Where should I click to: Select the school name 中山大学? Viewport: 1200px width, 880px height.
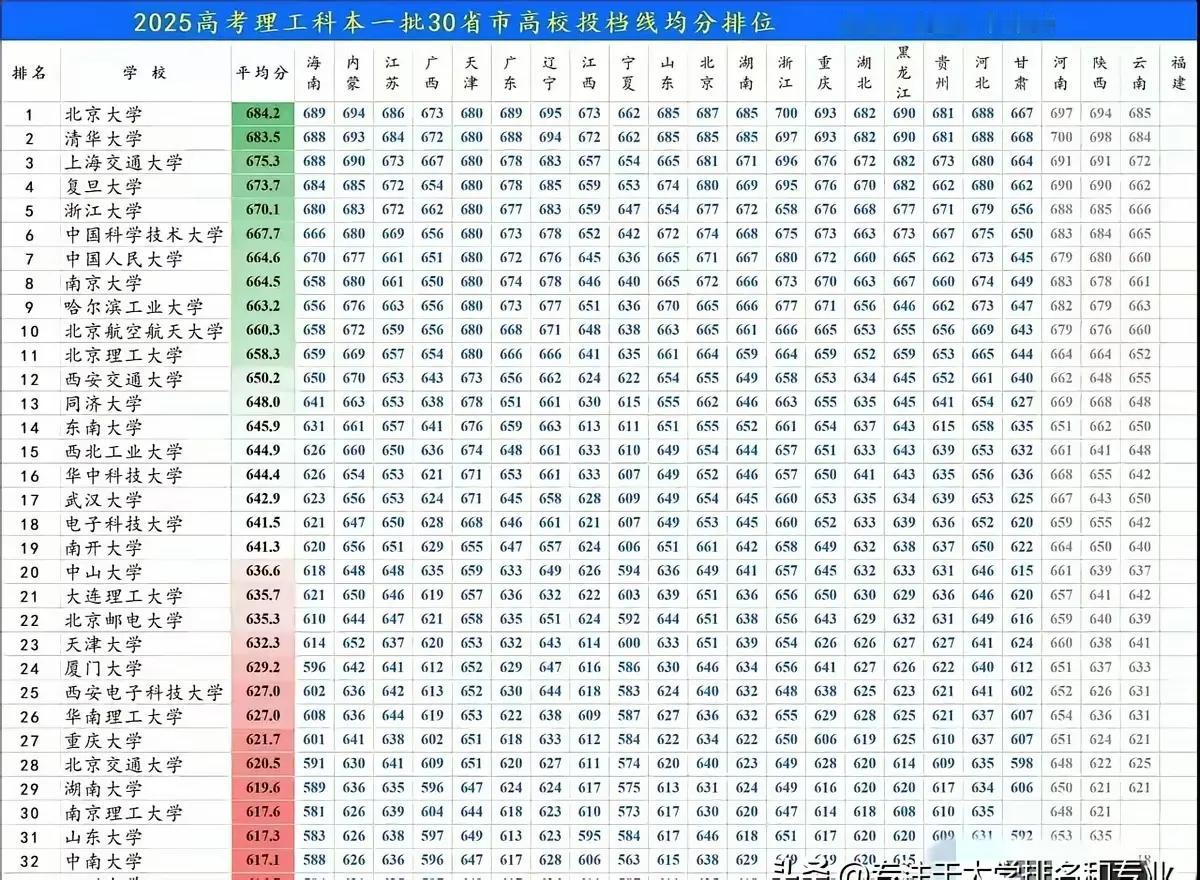tap(103, 572)
